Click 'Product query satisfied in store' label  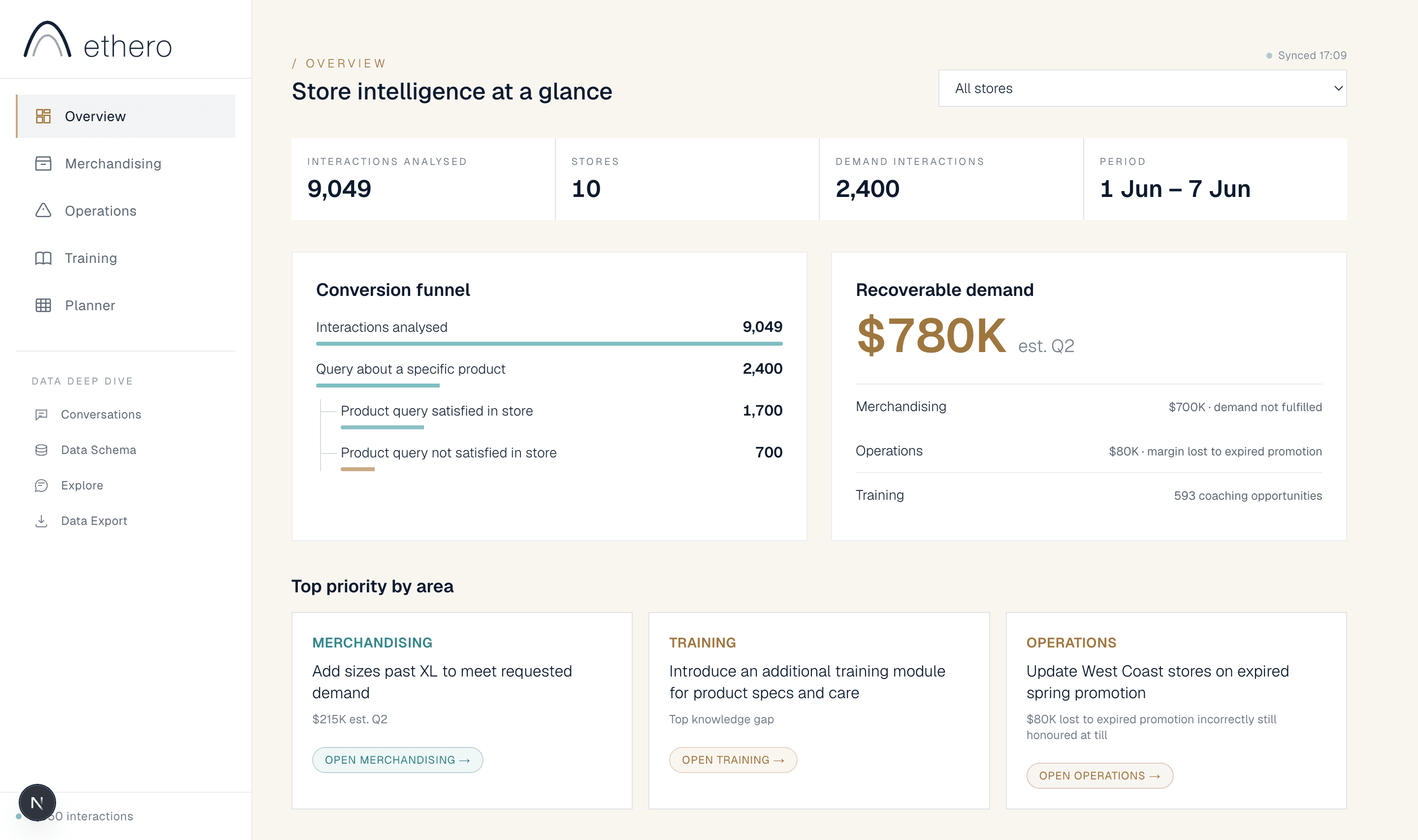point(436,411)
